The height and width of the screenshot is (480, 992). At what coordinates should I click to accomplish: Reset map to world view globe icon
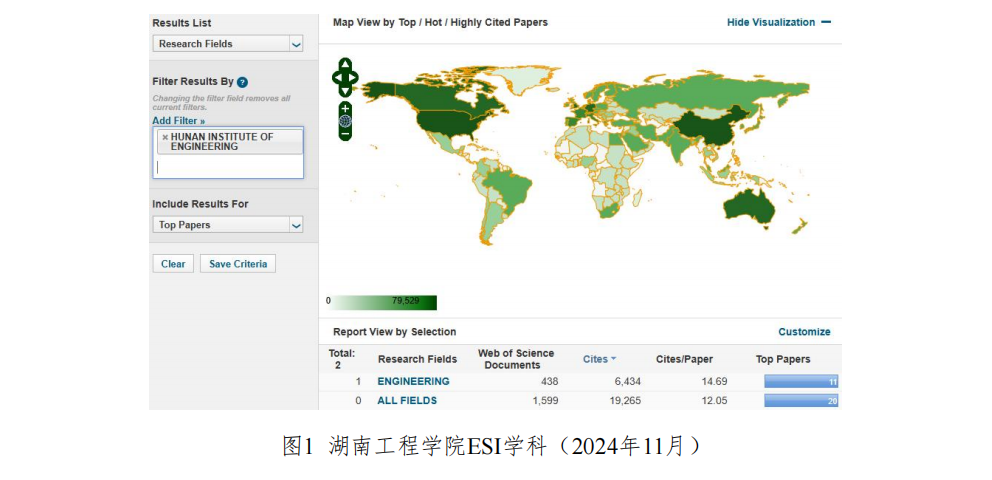(345, 120)
